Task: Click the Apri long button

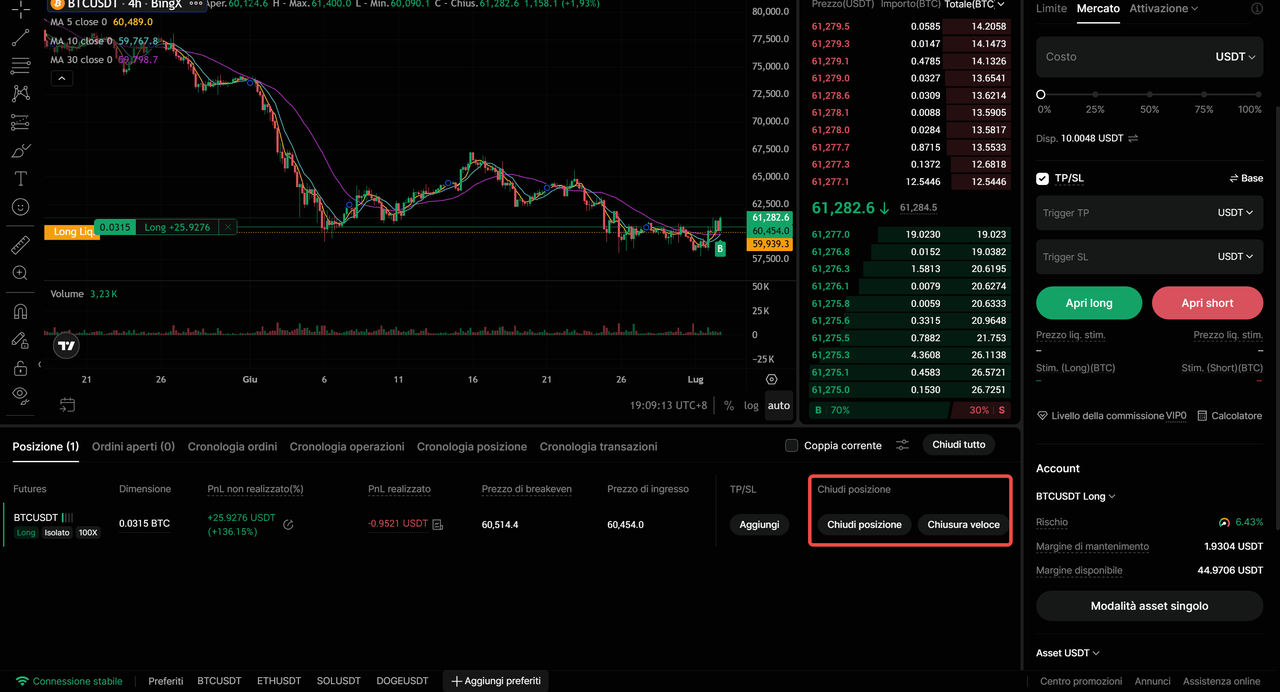Action: pyautogui.click(x=1089, y=303)
